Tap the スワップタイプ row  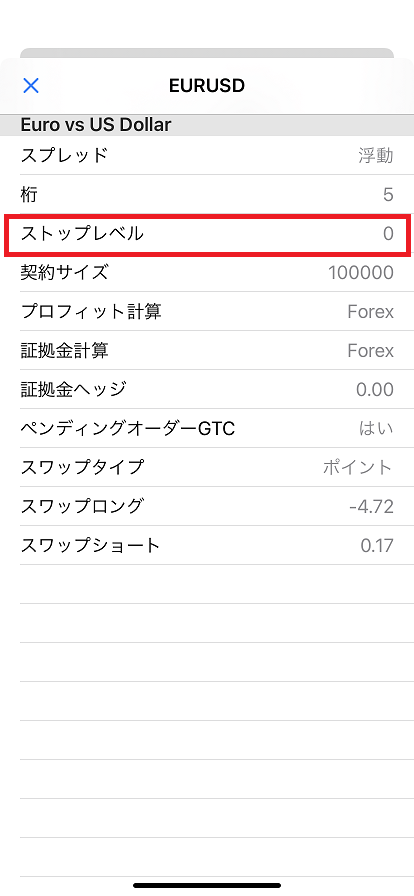207,467
